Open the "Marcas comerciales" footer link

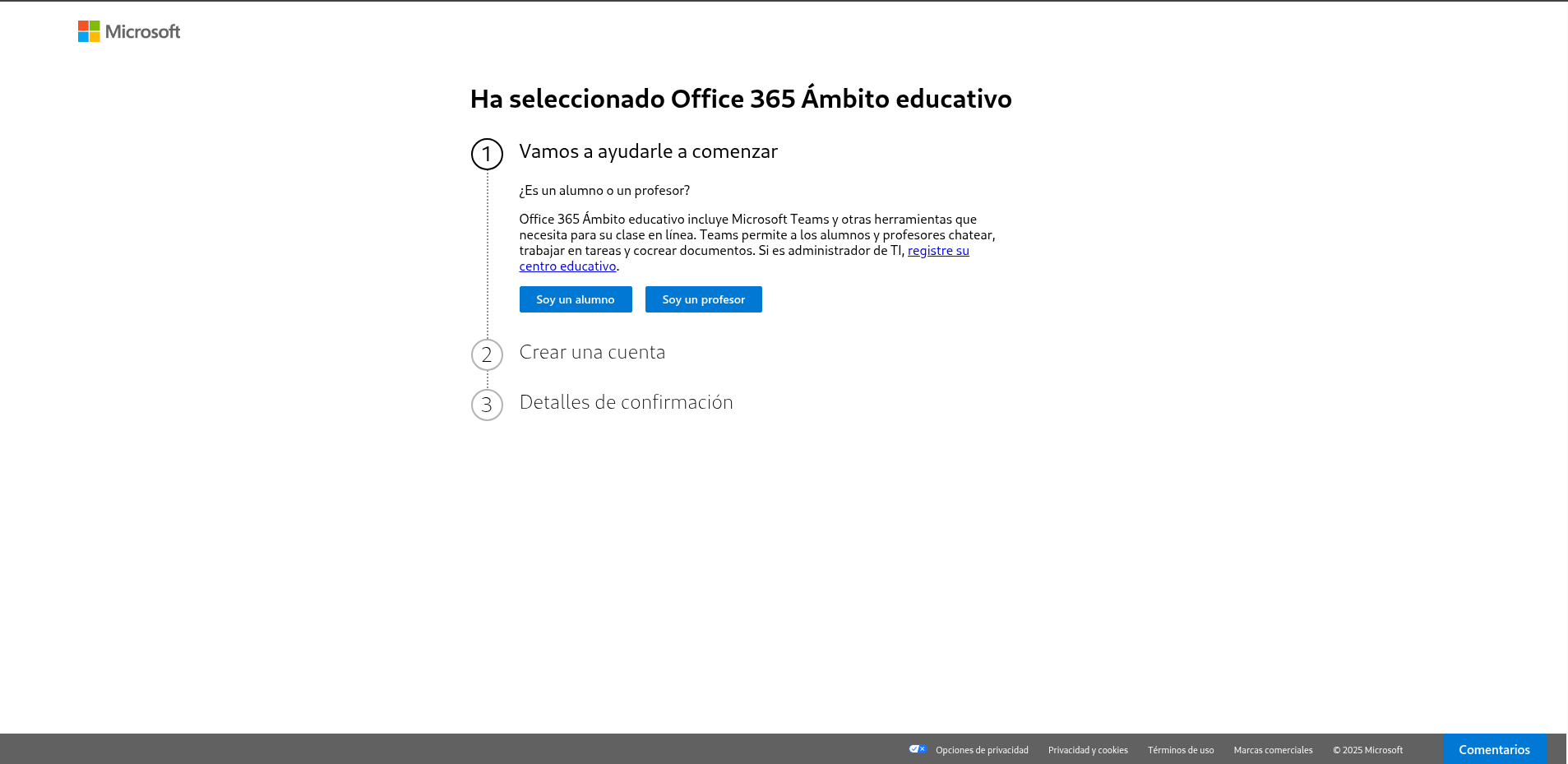1273,750
